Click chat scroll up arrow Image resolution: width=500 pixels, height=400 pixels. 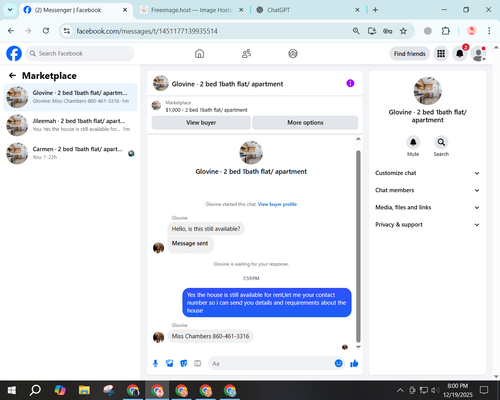pos(358,139)
